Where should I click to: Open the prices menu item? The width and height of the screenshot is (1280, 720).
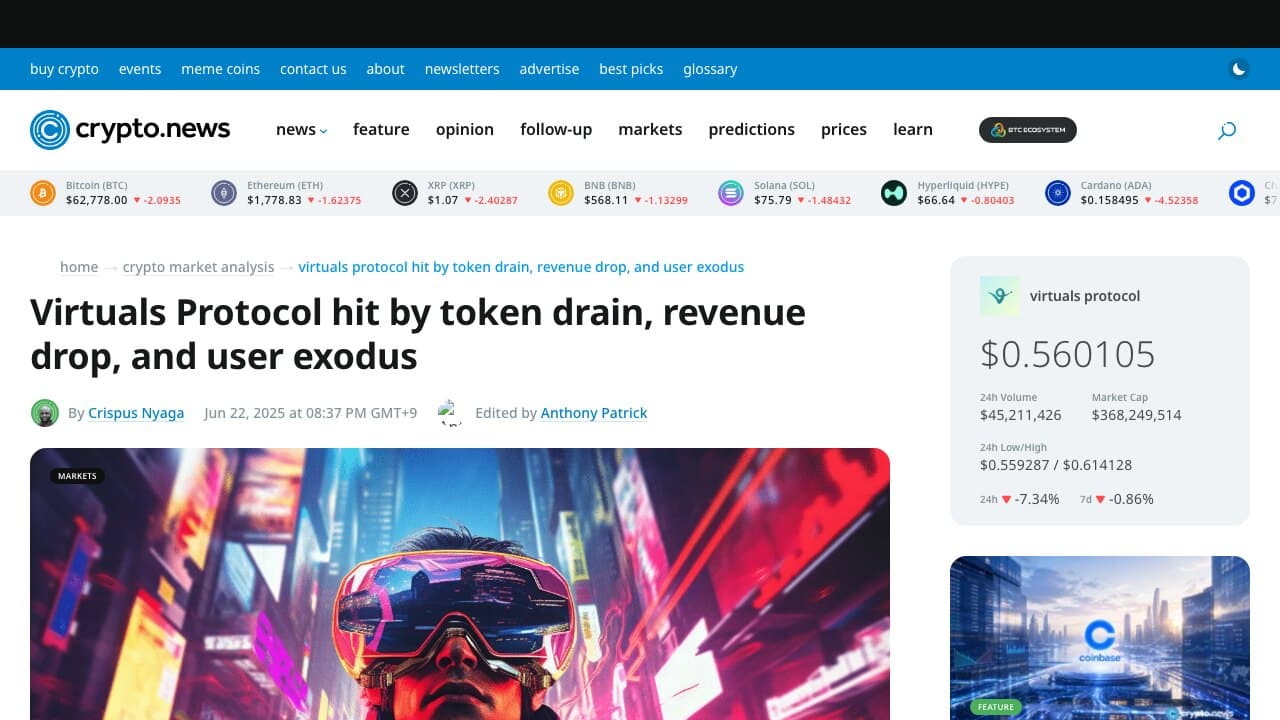pos(844,130)
